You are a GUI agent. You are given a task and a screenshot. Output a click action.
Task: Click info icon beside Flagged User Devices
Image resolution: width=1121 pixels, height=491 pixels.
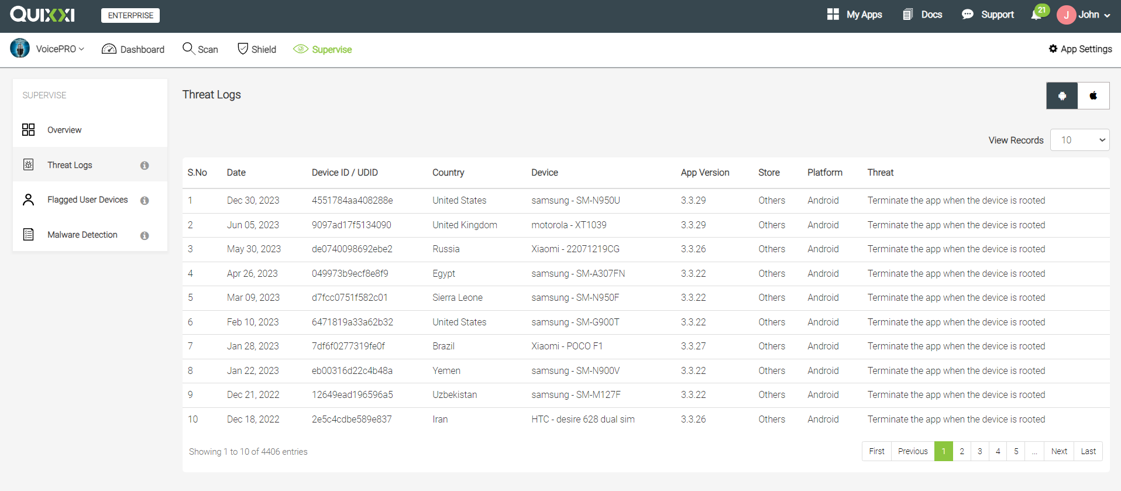[144, 201]
